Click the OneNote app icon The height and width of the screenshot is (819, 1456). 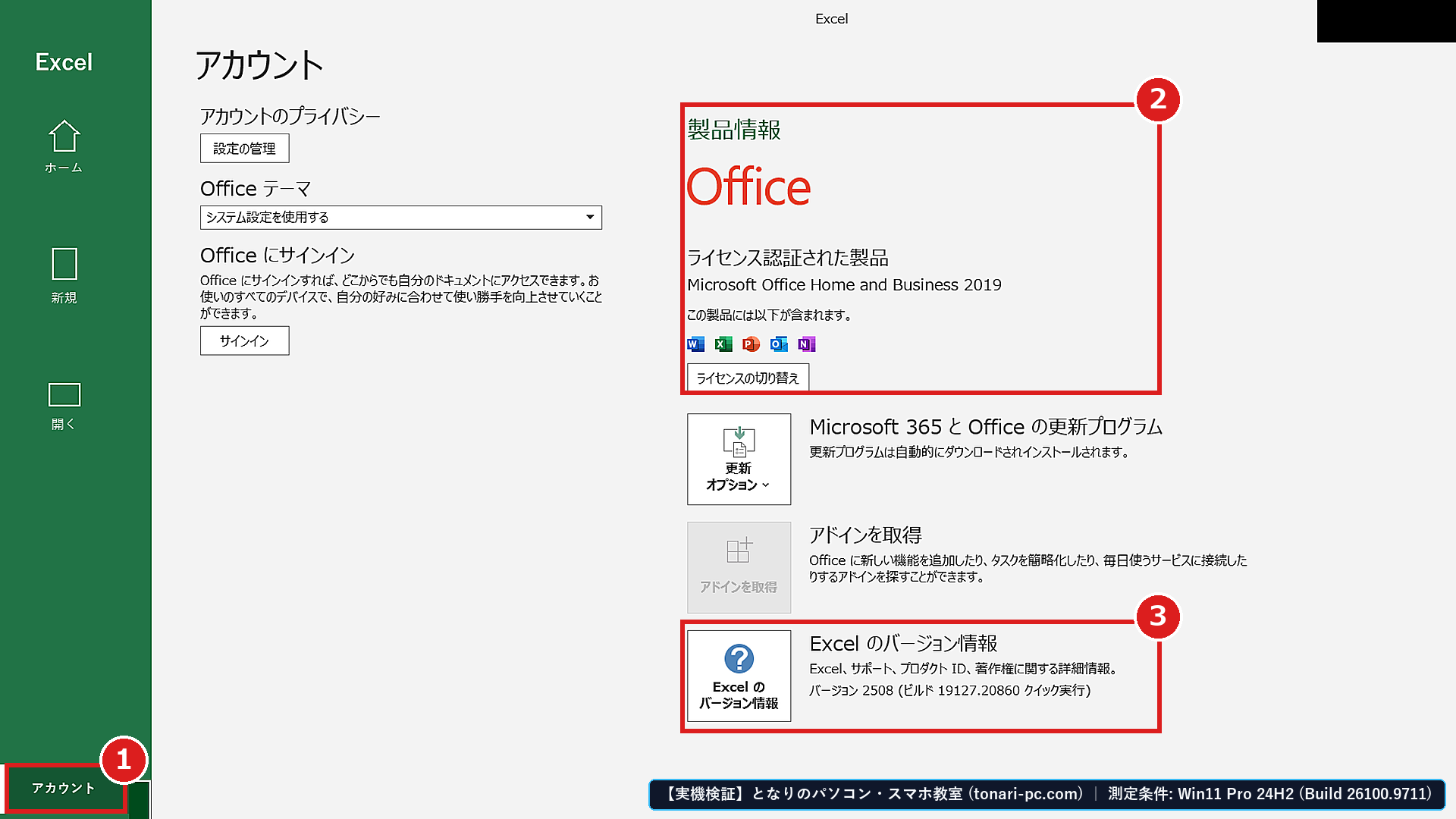coord(806,344)
